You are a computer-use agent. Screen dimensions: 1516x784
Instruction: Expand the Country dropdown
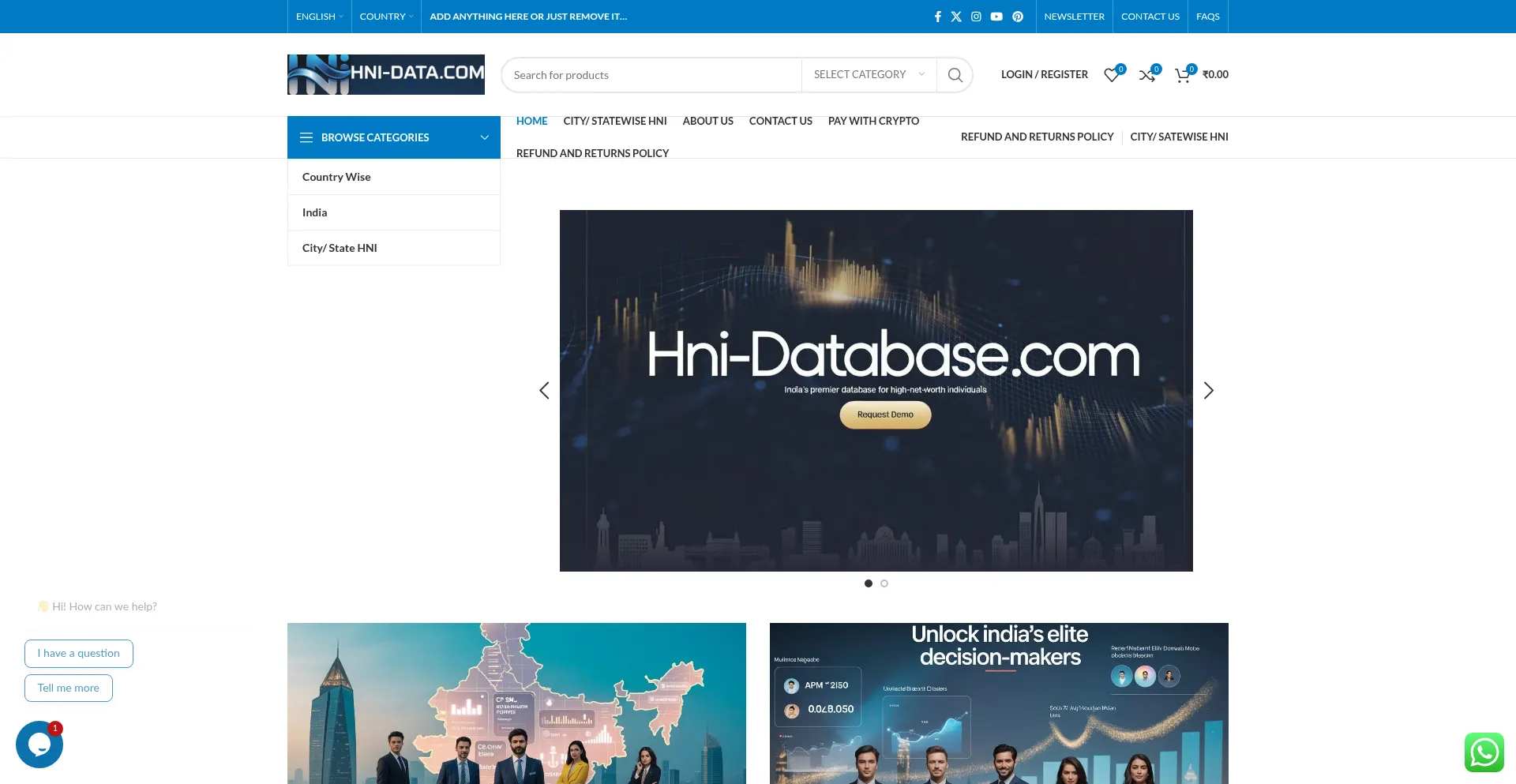point(386,17)
